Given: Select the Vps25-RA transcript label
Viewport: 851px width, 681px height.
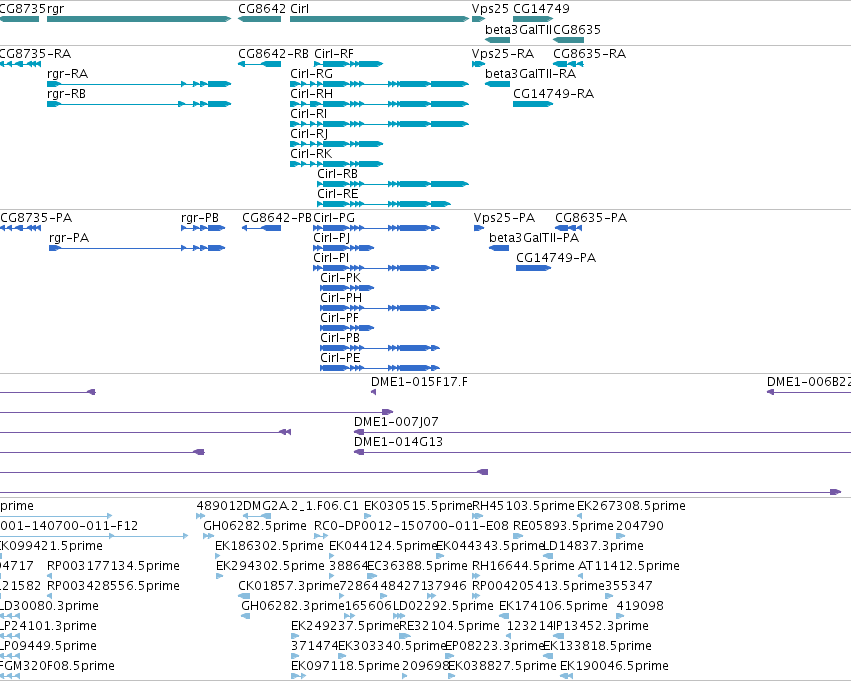Looking at the screenshot, I should [x=503, y=54].
